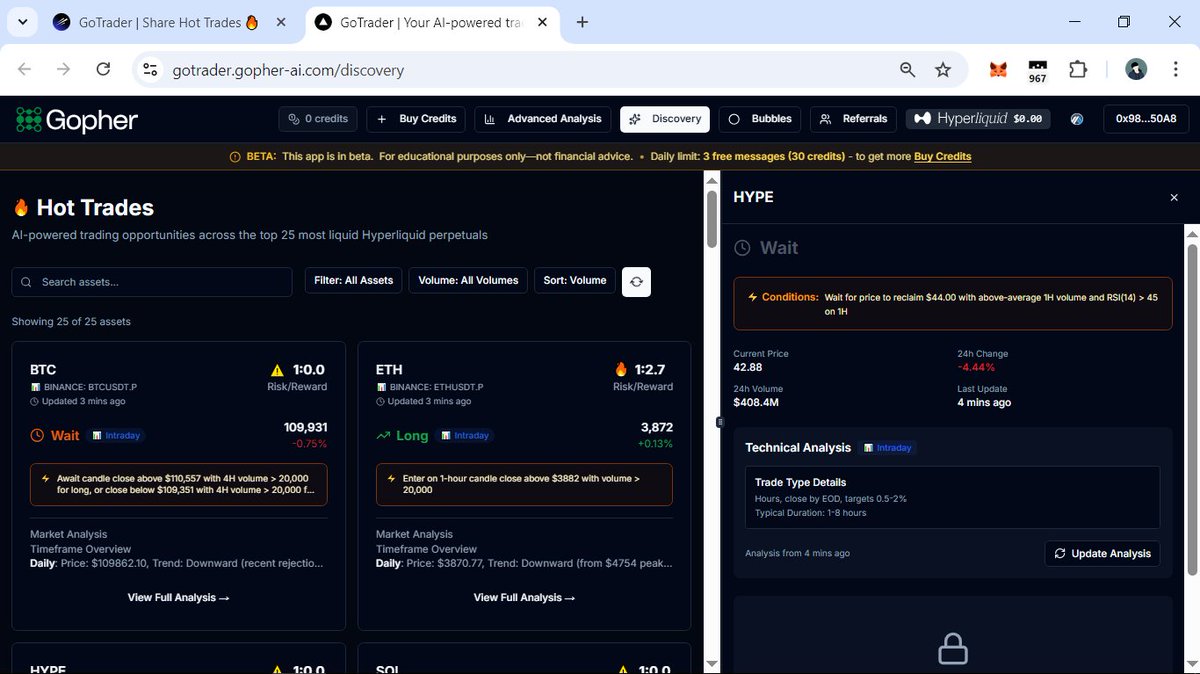
Task: Open the Referrals page
Action: coord(853,118)
